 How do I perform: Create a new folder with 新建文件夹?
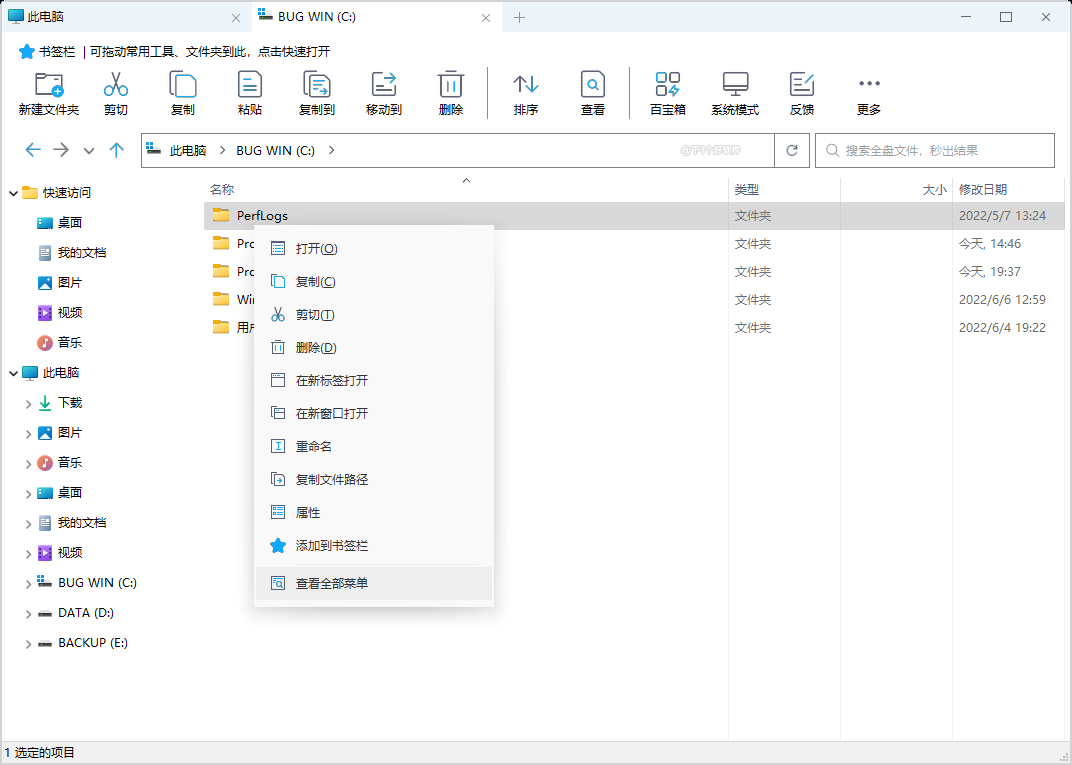[43, 92]
